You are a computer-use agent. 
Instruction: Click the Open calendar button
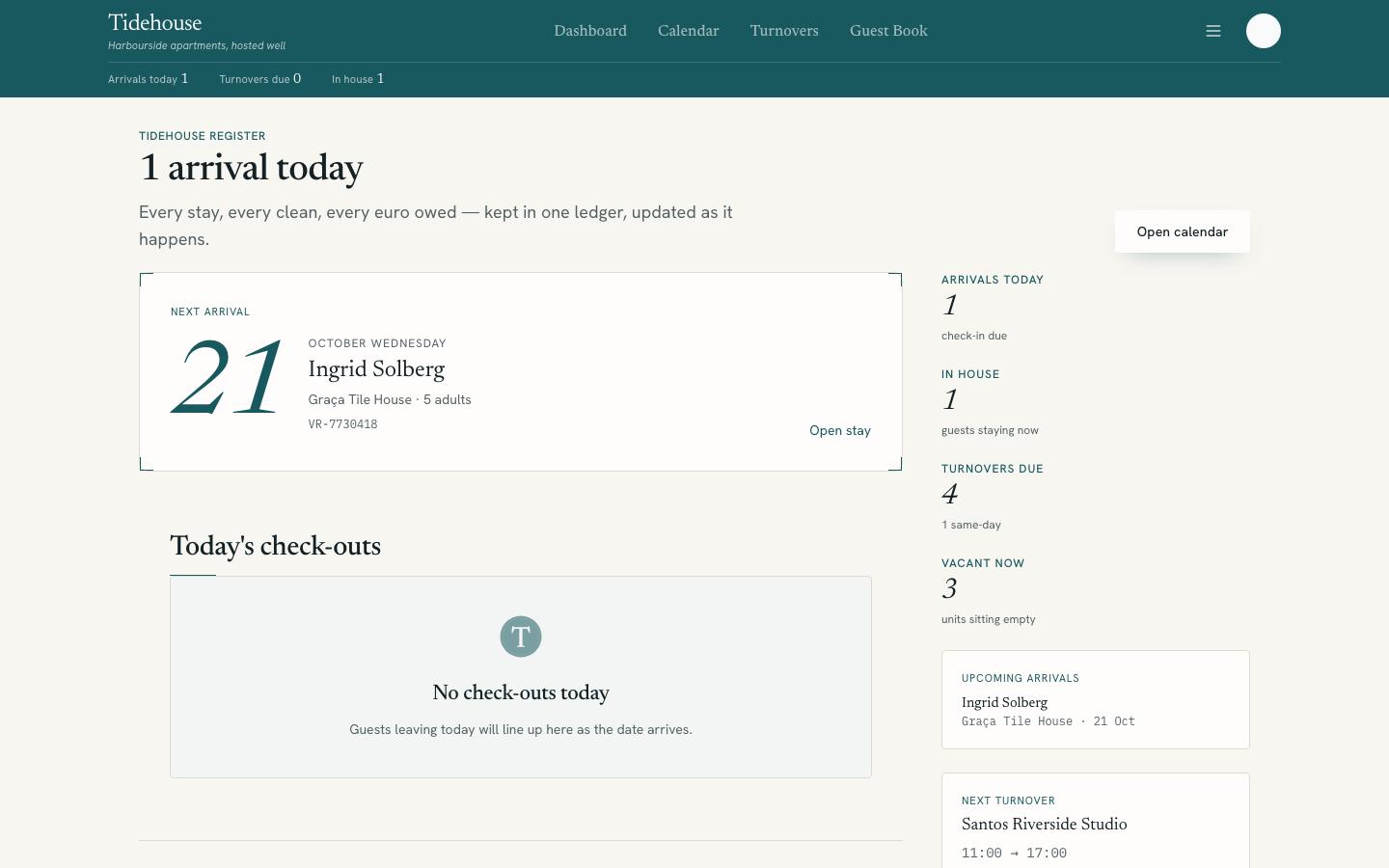click(x=1183, y=231)
